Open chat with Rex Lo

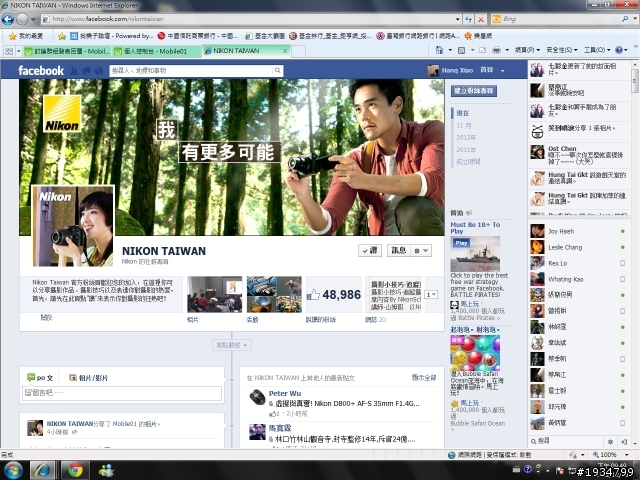point(579,263)
